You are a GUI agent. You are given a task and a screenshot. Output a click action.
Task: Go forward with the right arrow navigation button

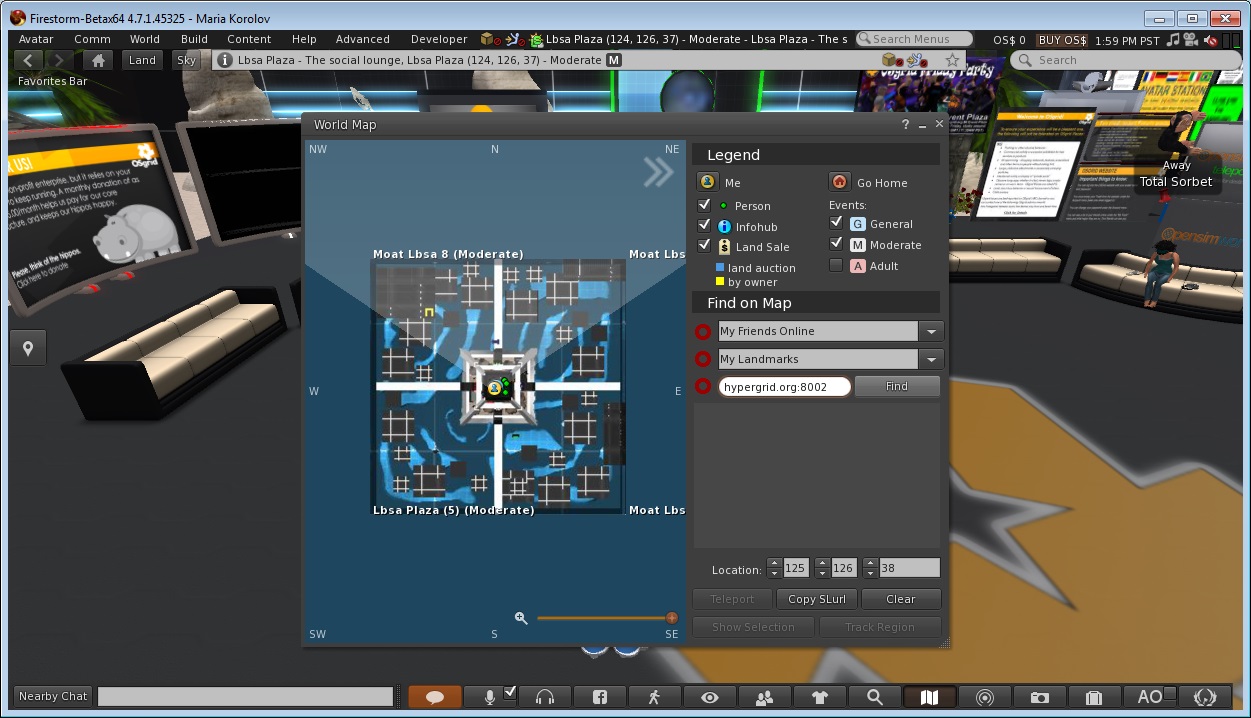(x=60, y=60)
